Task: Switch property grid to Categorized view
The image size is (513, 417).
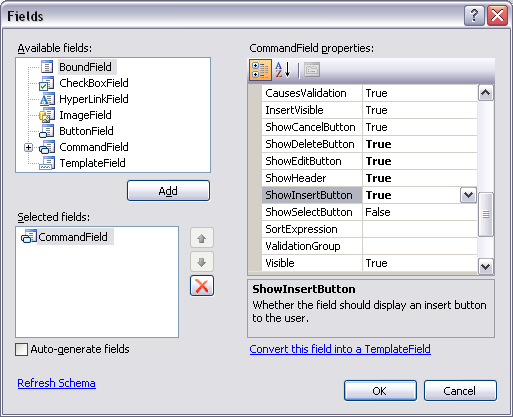Action: click(260, 70)
